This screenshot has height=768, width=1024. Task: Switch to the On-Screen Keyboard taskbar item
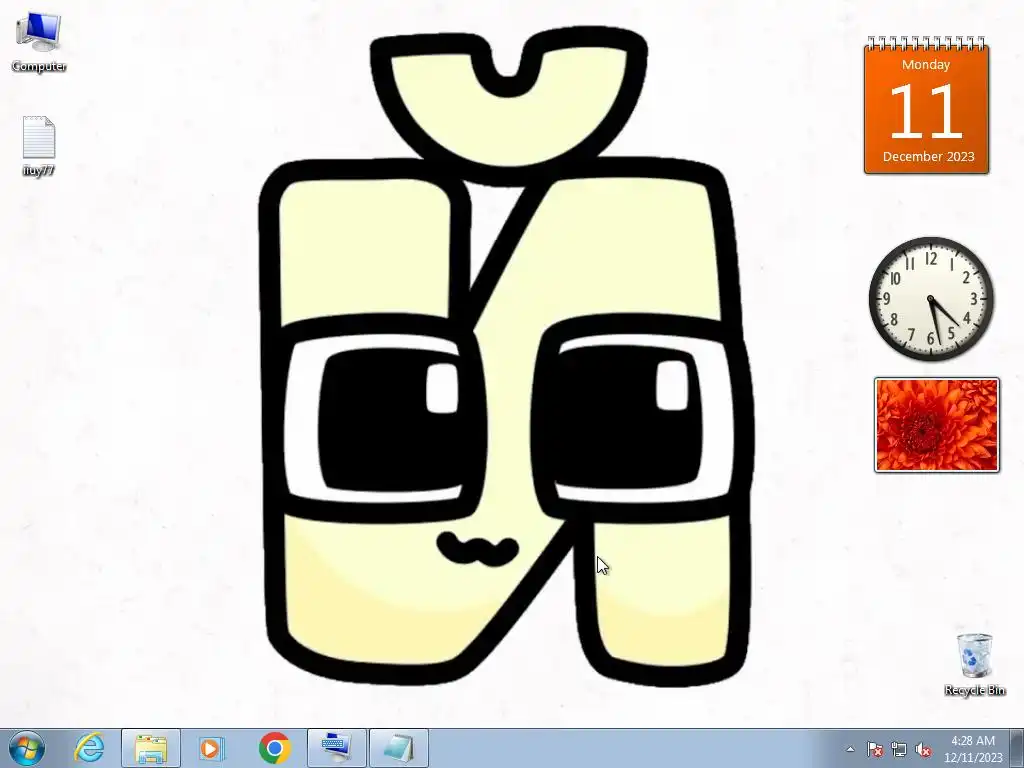point(337,748)
